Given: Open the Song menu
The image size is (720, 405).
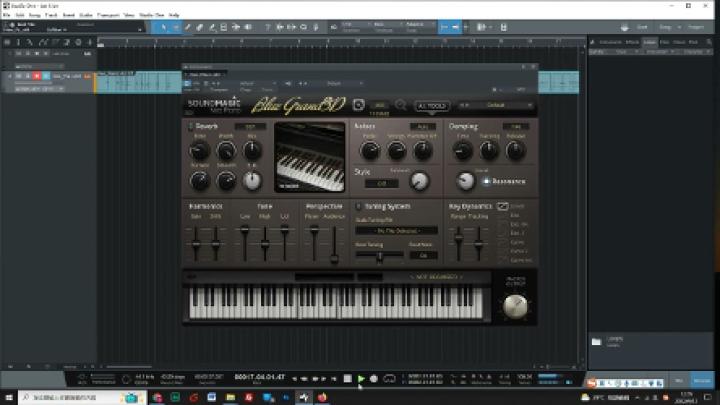Looking at the screenshot, I should (34, 15).
